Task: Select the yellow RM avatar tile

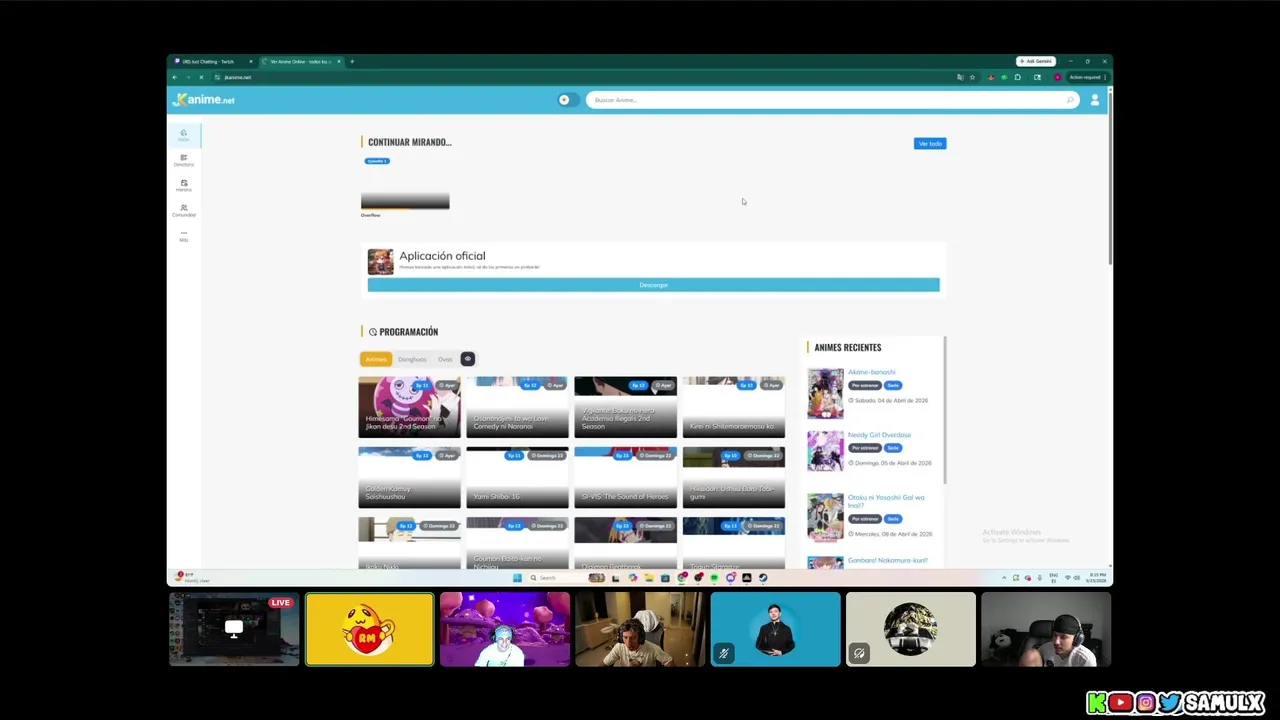Action: pyautogui.click(x=370, y=629)
